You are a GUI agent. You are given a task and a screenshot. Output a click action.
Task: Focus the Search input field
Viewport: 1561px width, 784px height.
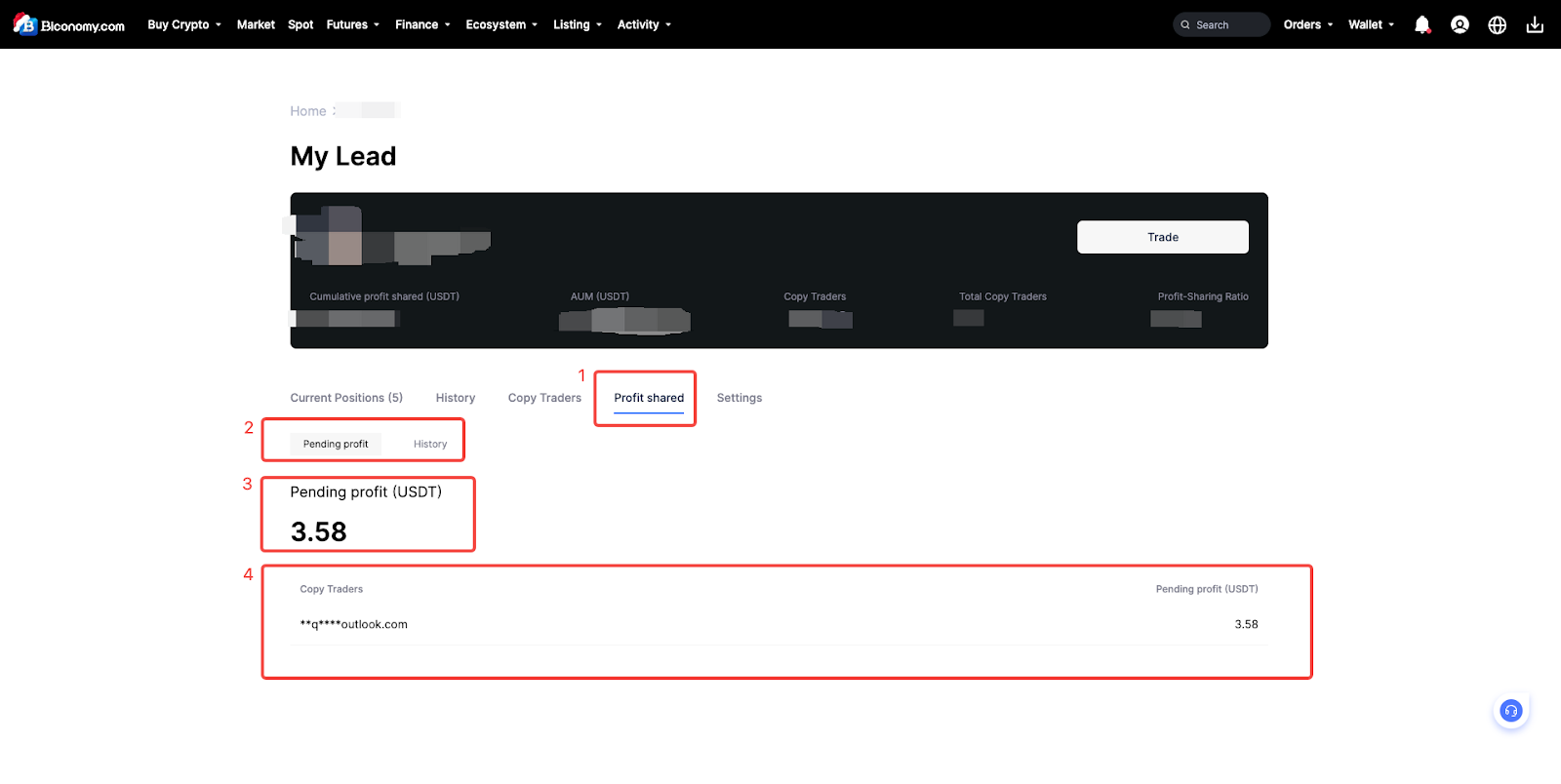pyautogui.click(x=1221, y=24)
